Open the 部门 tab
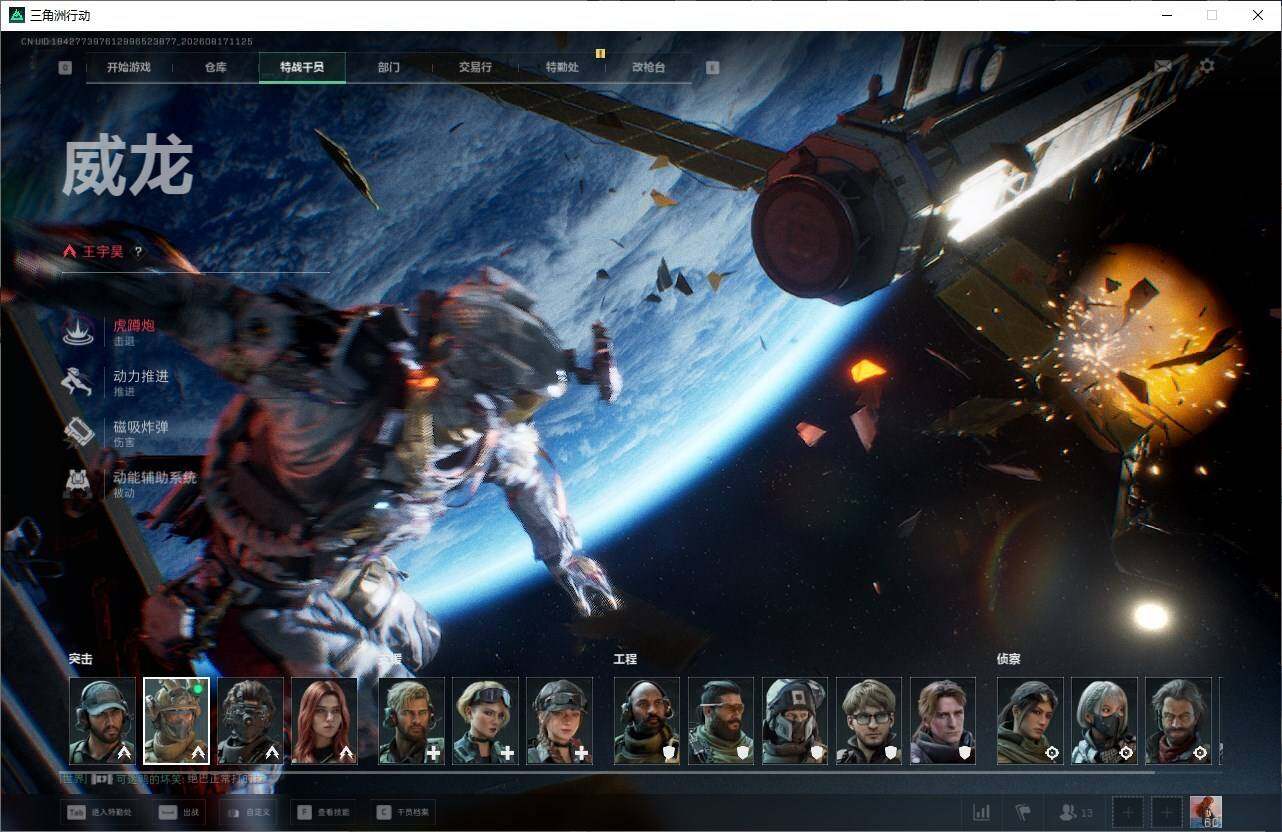 (389, 68)
